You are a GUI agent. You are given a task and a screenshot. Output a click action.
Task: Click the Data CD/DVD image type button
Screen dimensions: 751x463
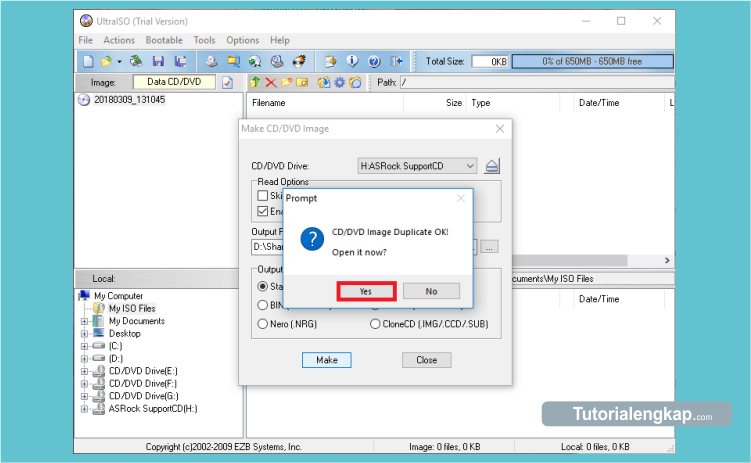coord(174,82)
